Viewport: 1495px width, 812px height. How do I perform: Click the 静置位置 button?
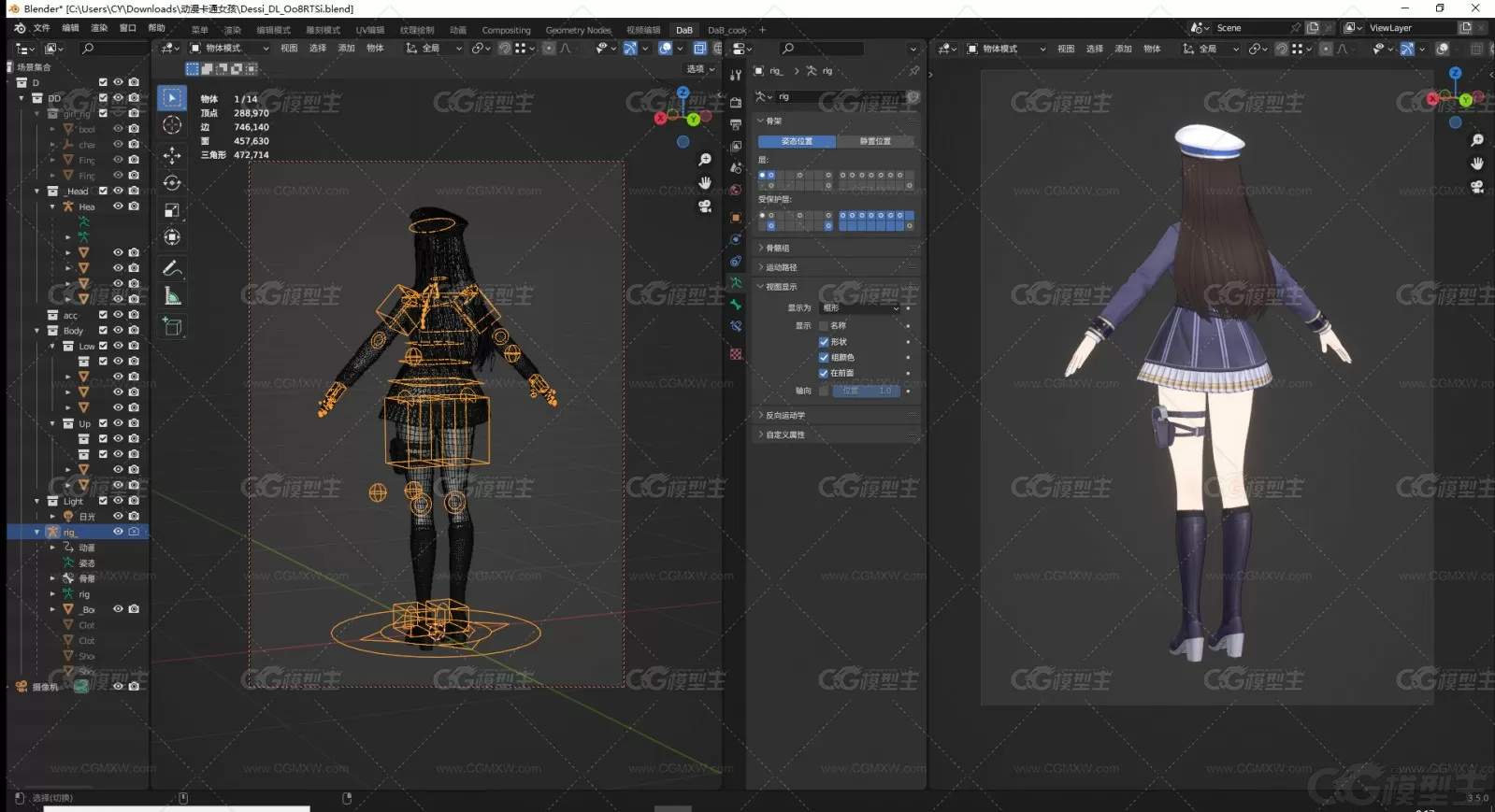pyautogui.click(x=875, y=142)
